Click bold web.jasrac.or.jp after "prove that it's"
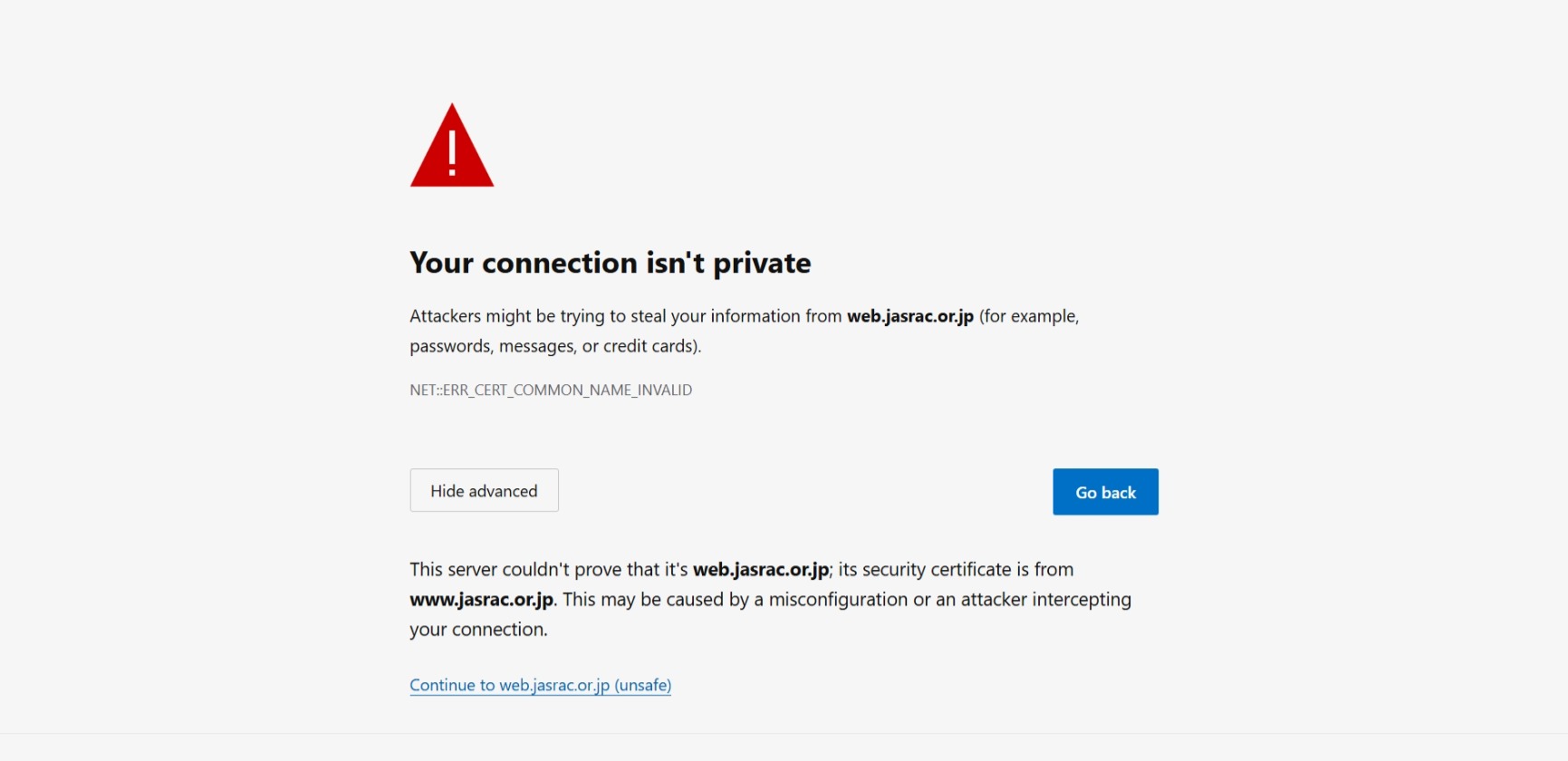 761,570
